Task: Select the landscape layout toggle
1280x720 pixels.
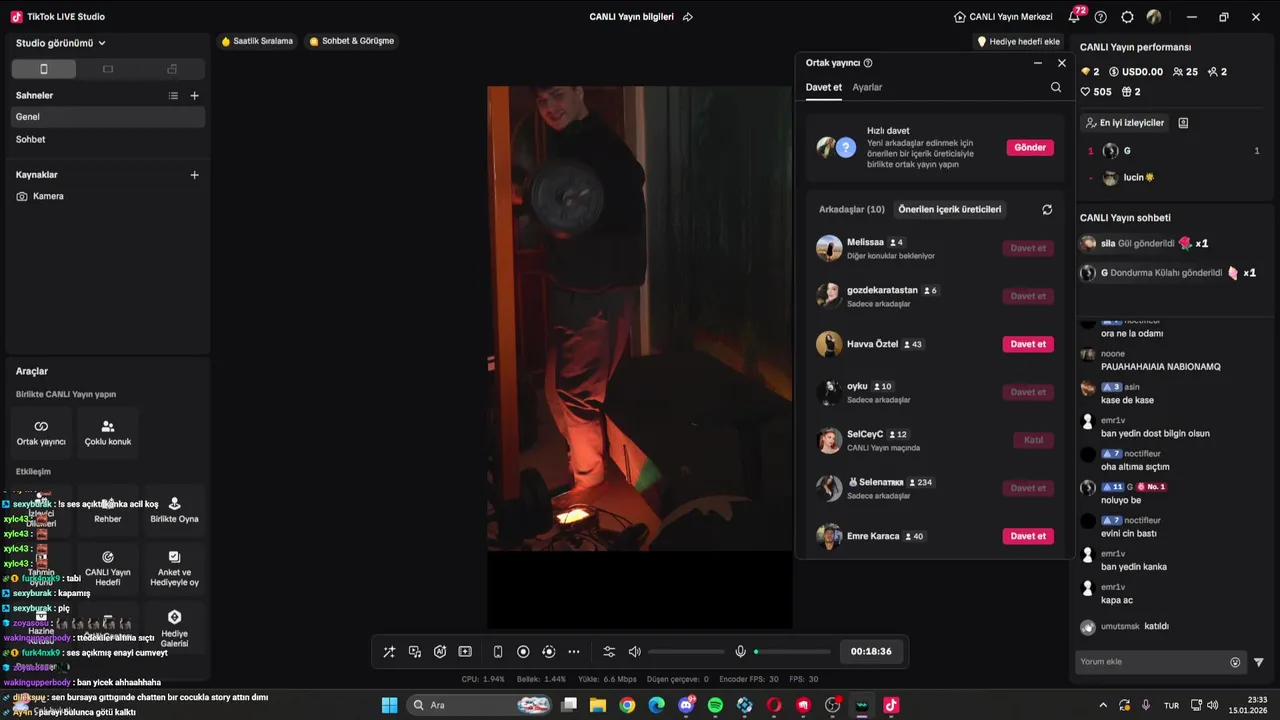Action: point(108,69)
